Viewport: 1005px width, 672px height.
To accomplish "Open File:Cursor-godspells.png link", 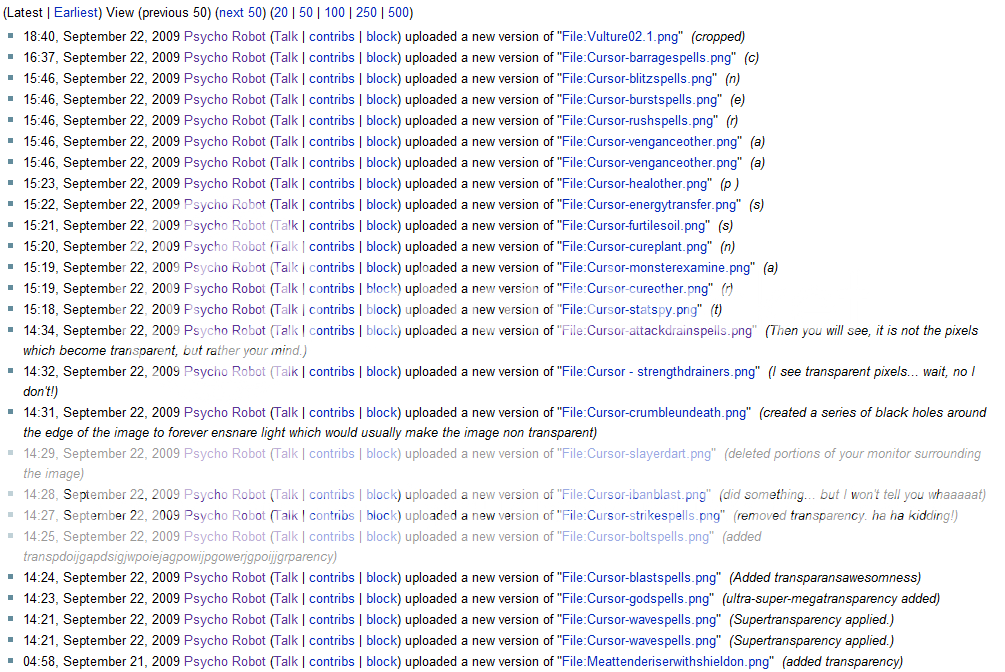I will coord(638,598).
